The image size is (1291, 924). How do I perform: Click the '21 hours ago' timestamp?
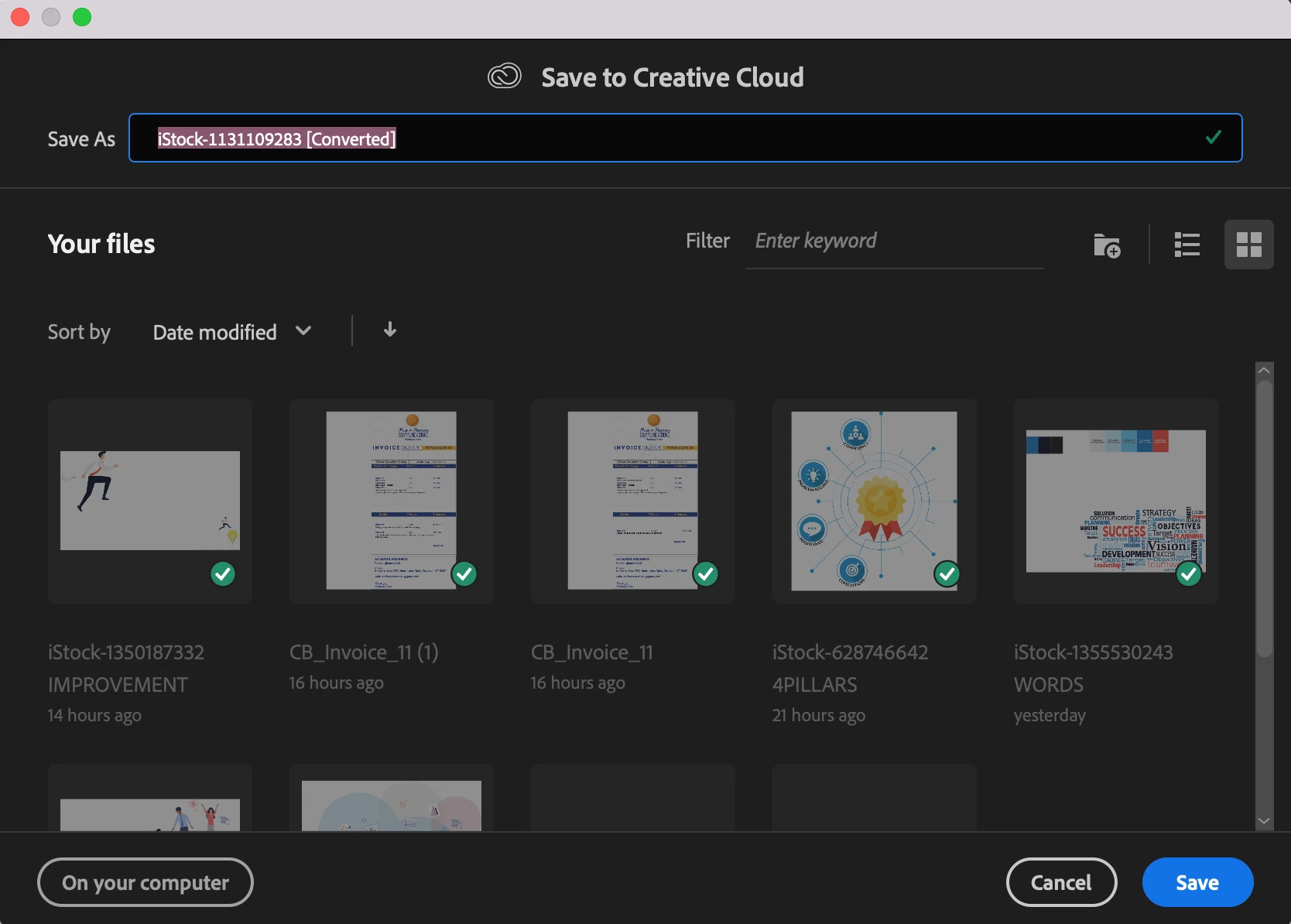pyautogui.click(x=819, y=715)
